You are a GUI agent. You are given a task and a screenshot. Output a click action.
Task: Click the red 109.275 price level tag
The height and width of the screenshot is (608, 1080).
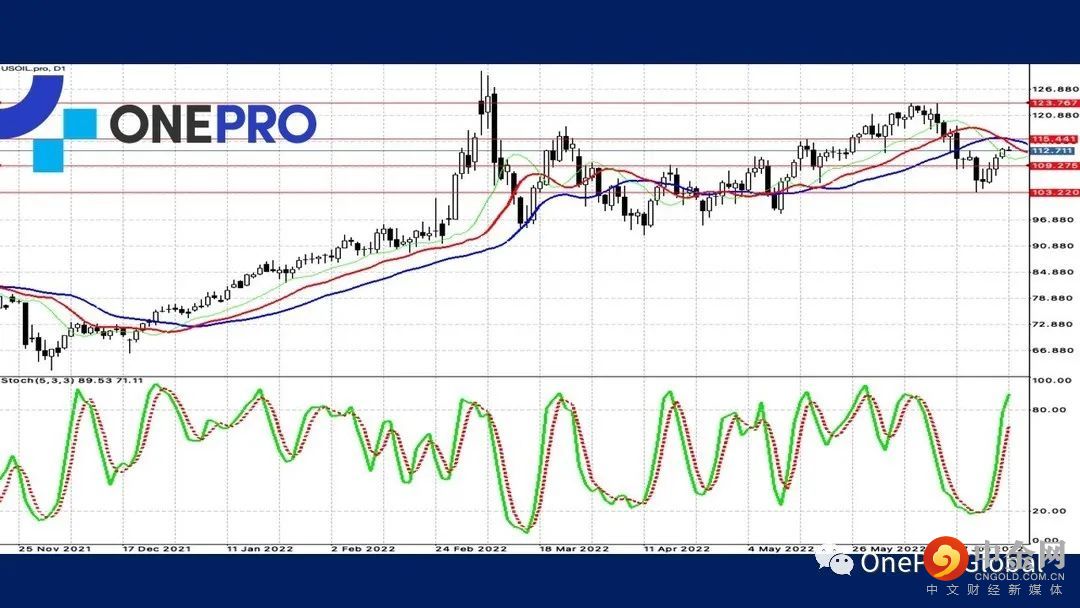[1055, 166]
